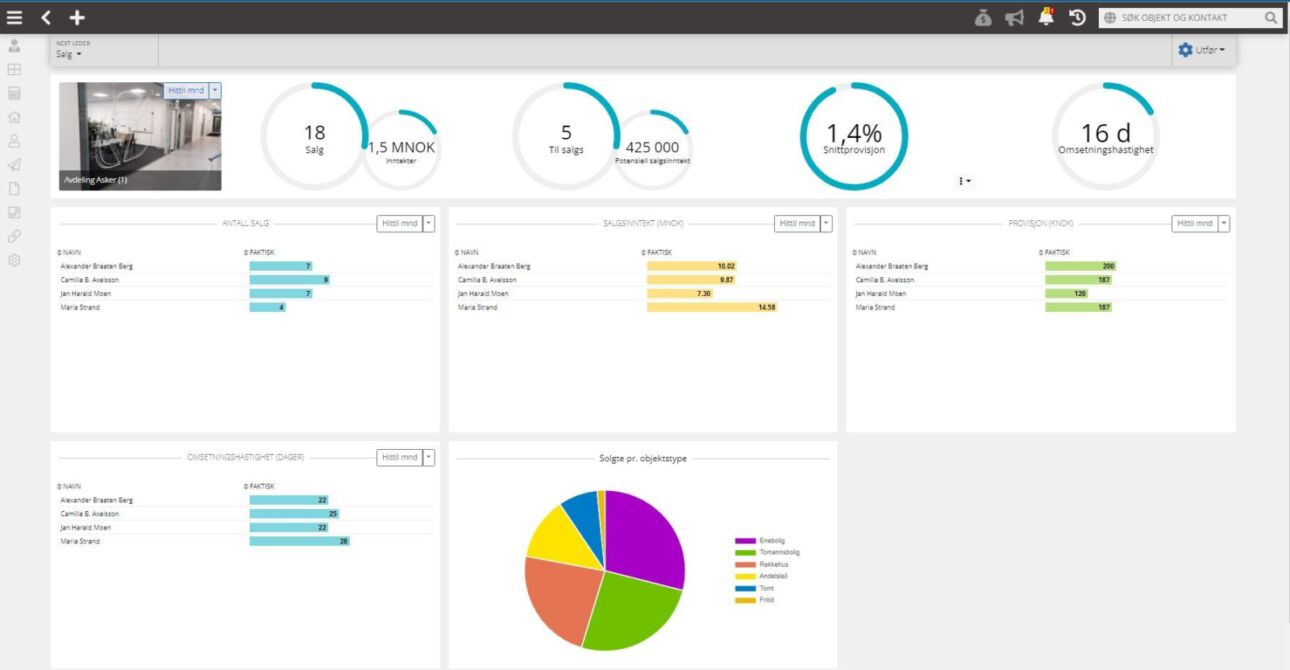Open notifications bell icon
Screen dimensions: 1290x670
(1046, 16)
